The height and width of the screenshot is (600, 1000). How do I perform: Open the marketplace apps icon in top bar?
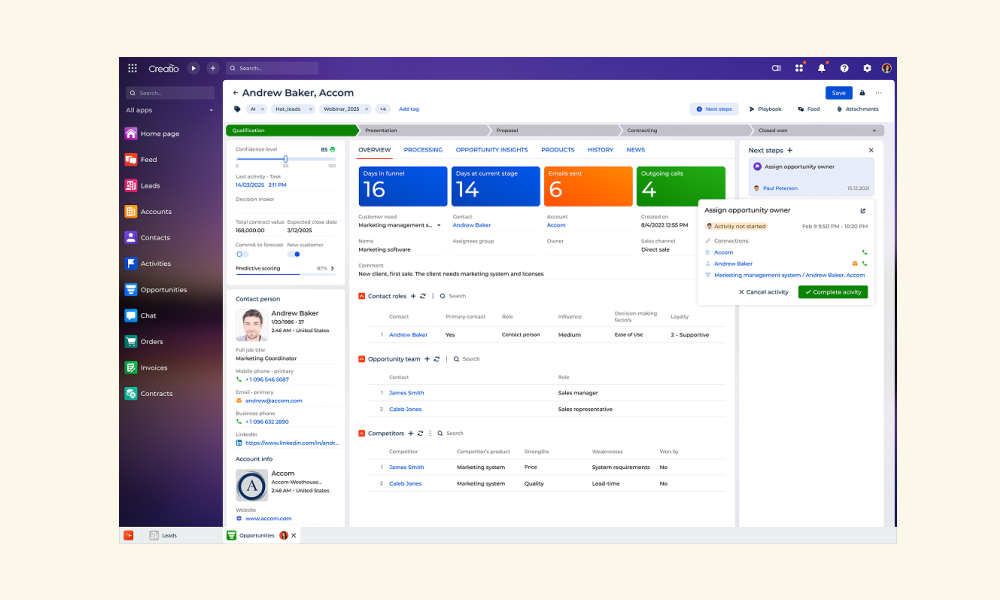pyautogui.click(x=799, y=68)
